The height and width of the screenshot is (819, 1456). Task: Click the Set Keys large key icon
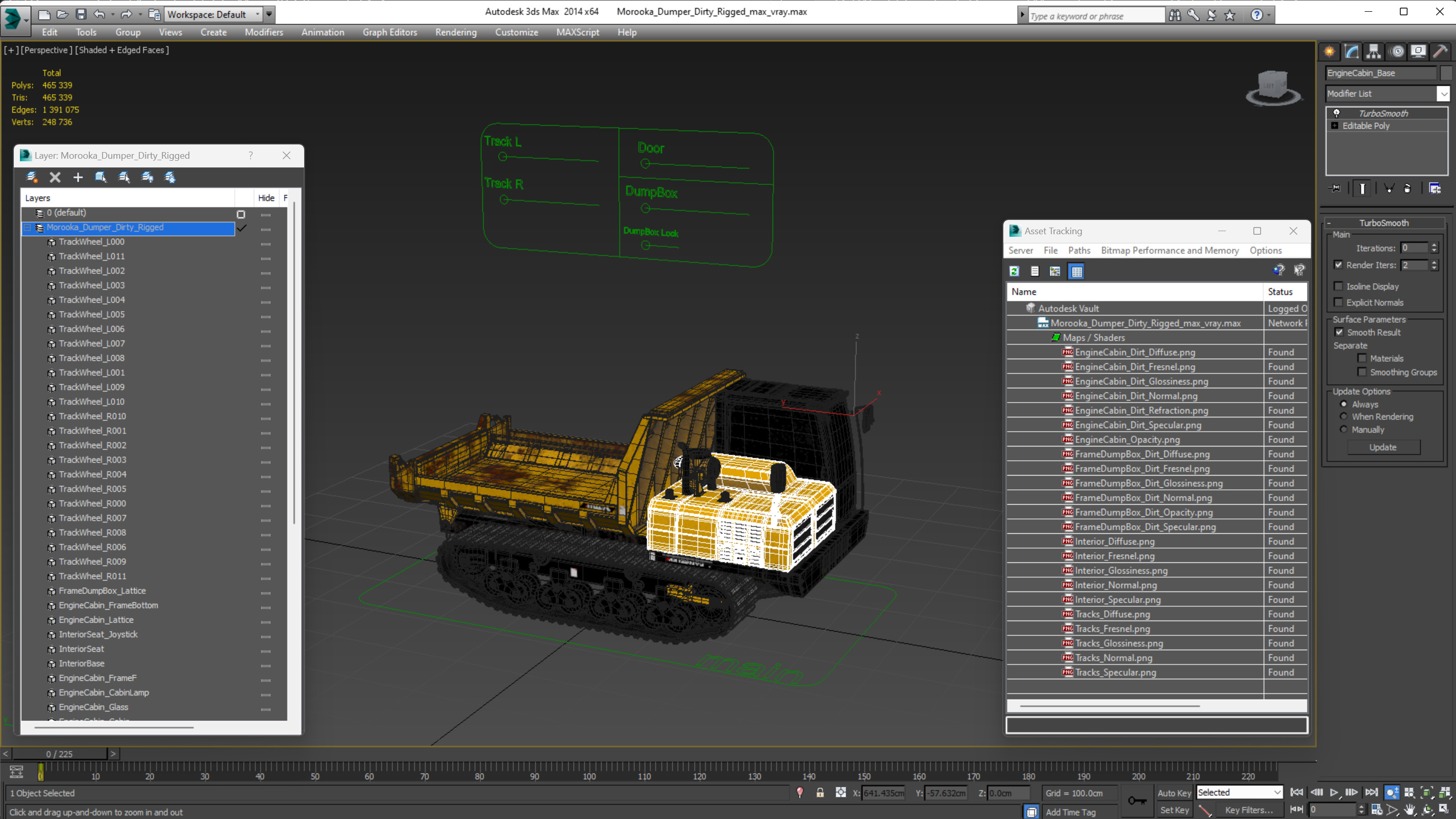pos(1137,800)
